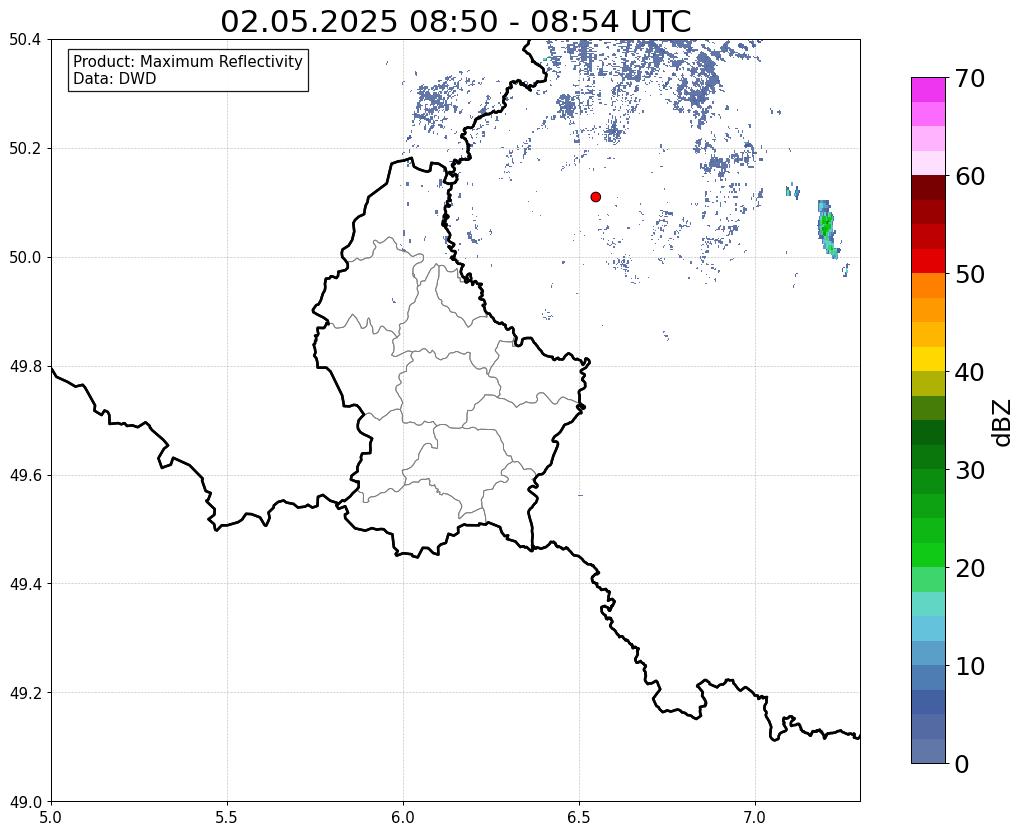This screenshot has height=834, width=1023.
Task: Click the latitude axis label 49.0
Action: [x=25, y=801]
